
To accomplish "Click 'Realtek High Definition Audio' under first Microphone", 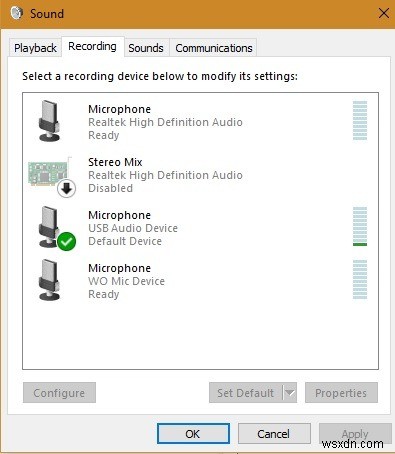I will pos(165,122).
